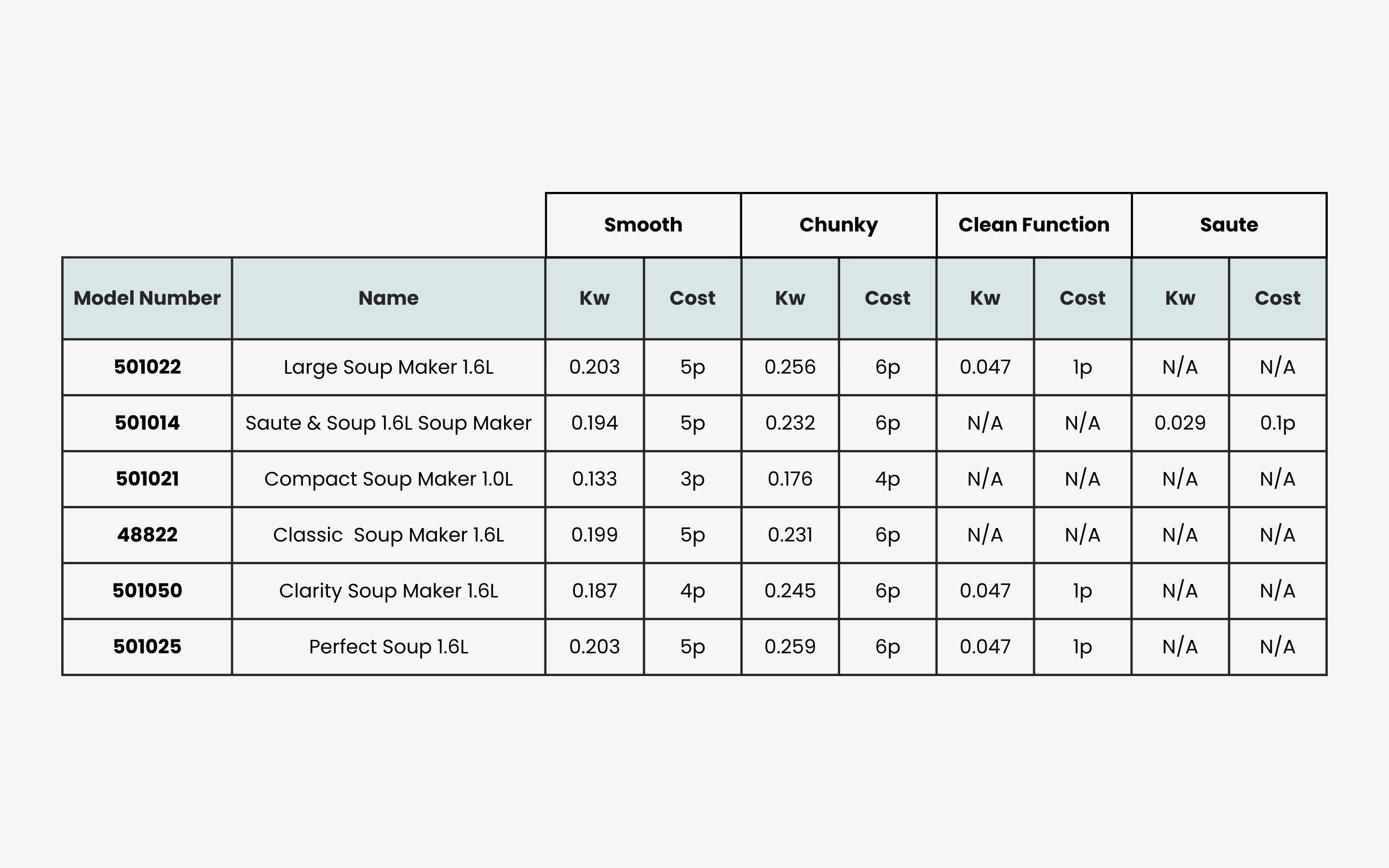The image size is (1389, 868).
Task: Click the Smooth column group header
Action: 643,224
